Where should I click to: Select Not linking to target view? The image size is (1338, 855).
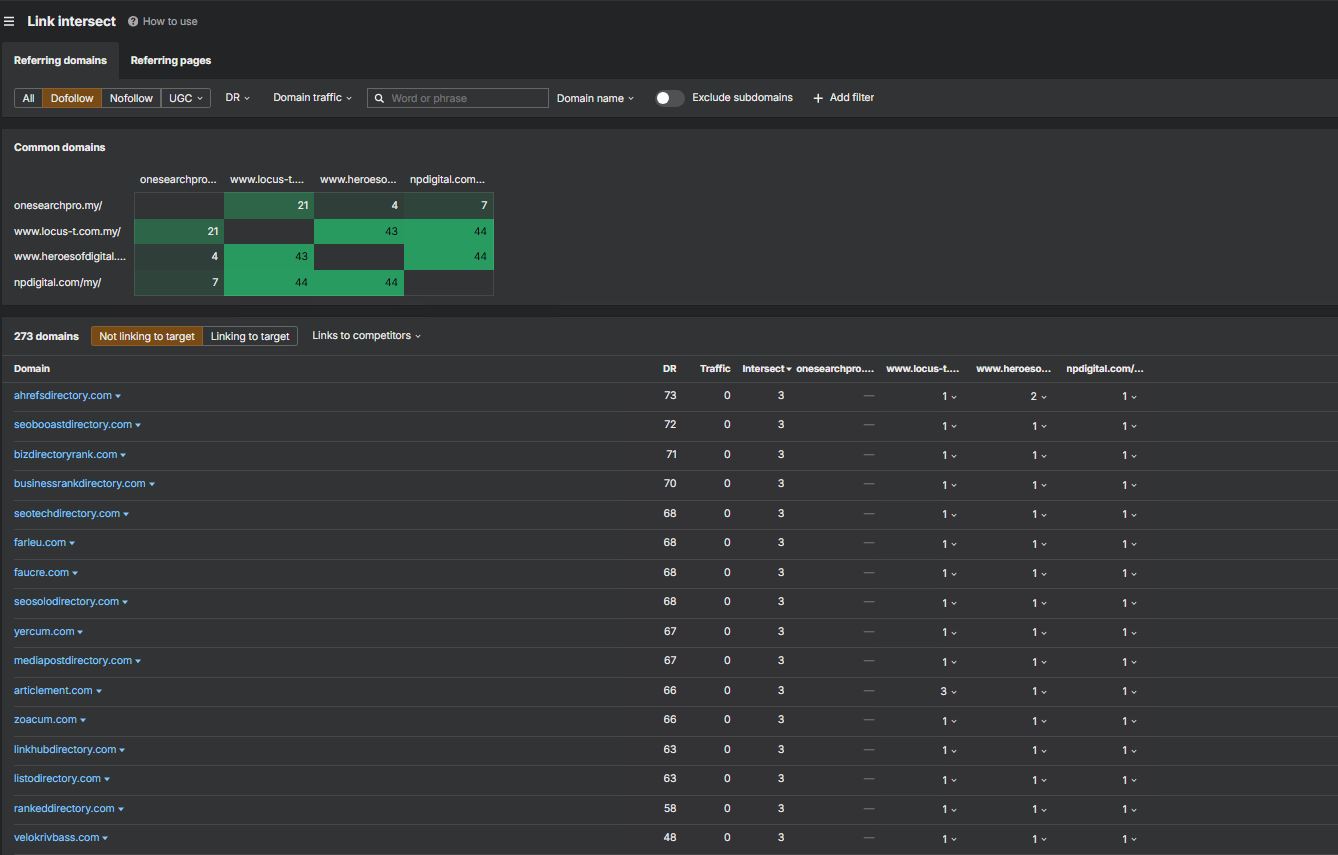point(147,336)
